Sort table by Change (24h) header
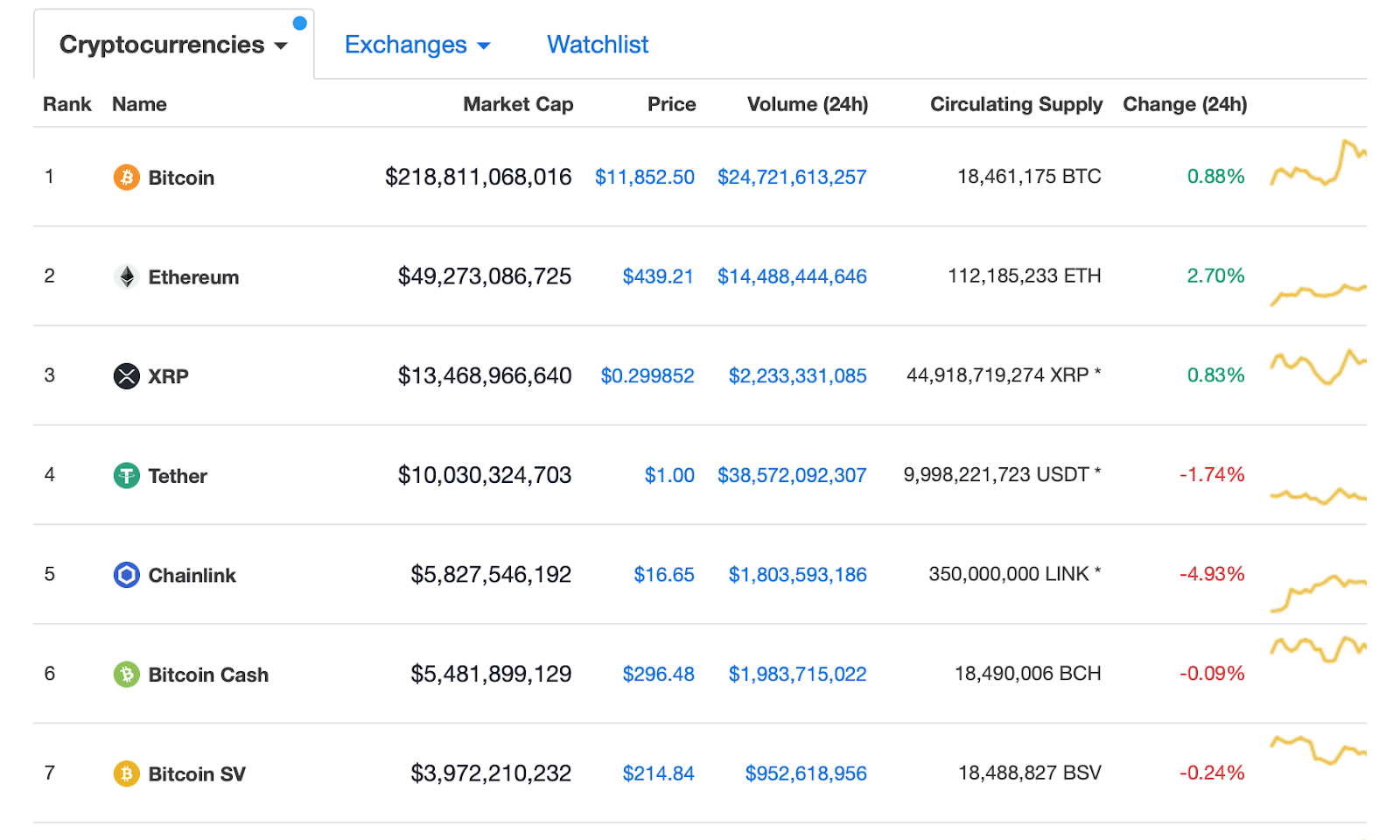This screenshot has height=840, width=1400. click(1185, 104)
